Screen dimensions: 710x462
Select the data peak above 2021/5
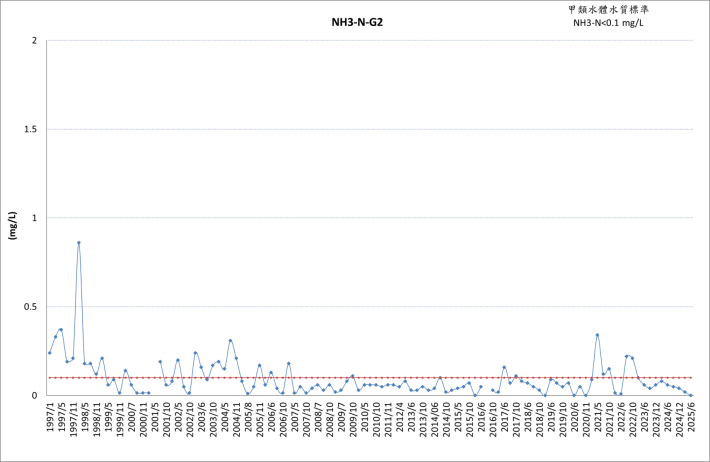pyautogui.click(x=597, y=335)
